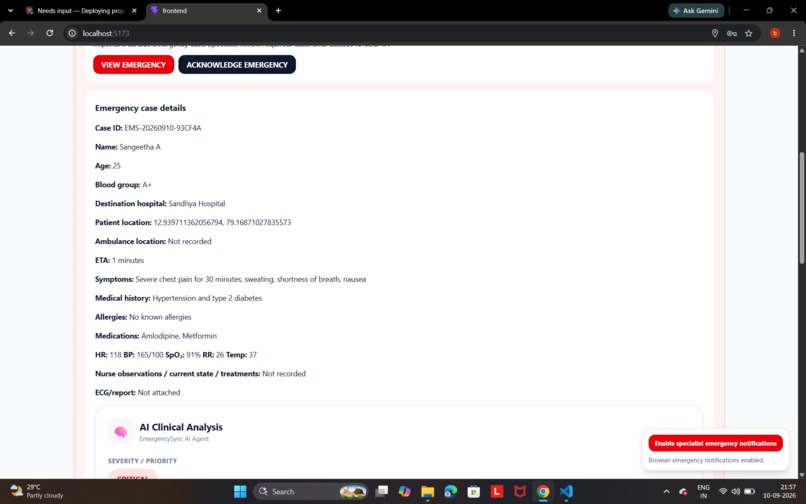
Task: Click Medications value Amlodipine, Metformin
Action: tap(179, 336)
